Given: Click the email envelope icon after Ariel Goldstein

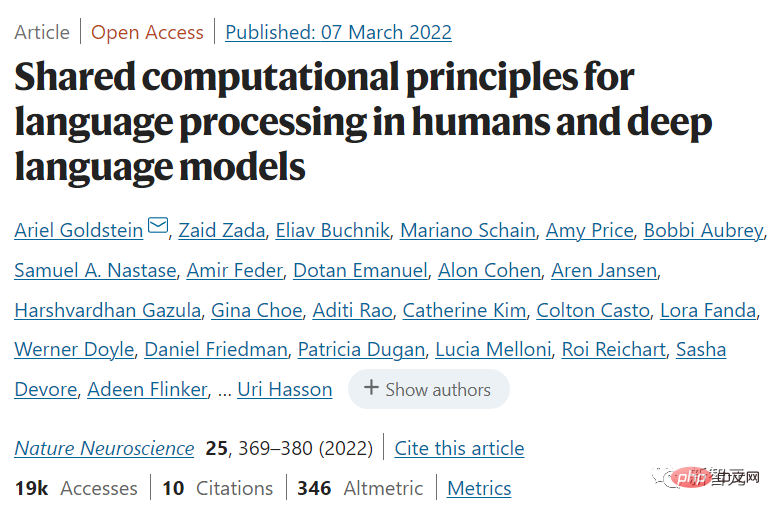Looking at the screenshot, I should click(x=158, y=226).
